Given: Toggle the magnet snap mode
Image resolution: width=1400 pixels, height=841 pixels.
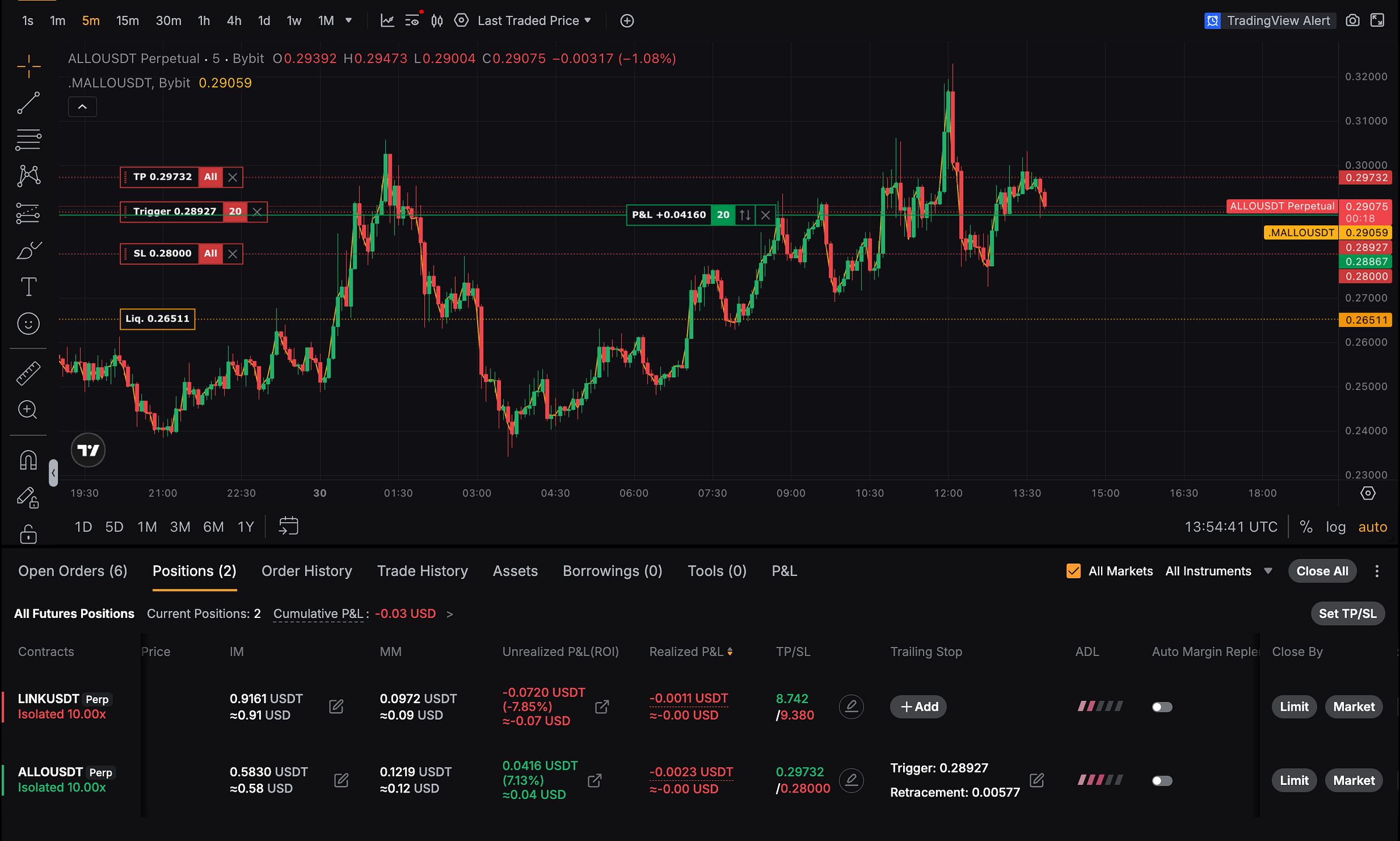Looking at the screenshot, I should click(29, 460).
